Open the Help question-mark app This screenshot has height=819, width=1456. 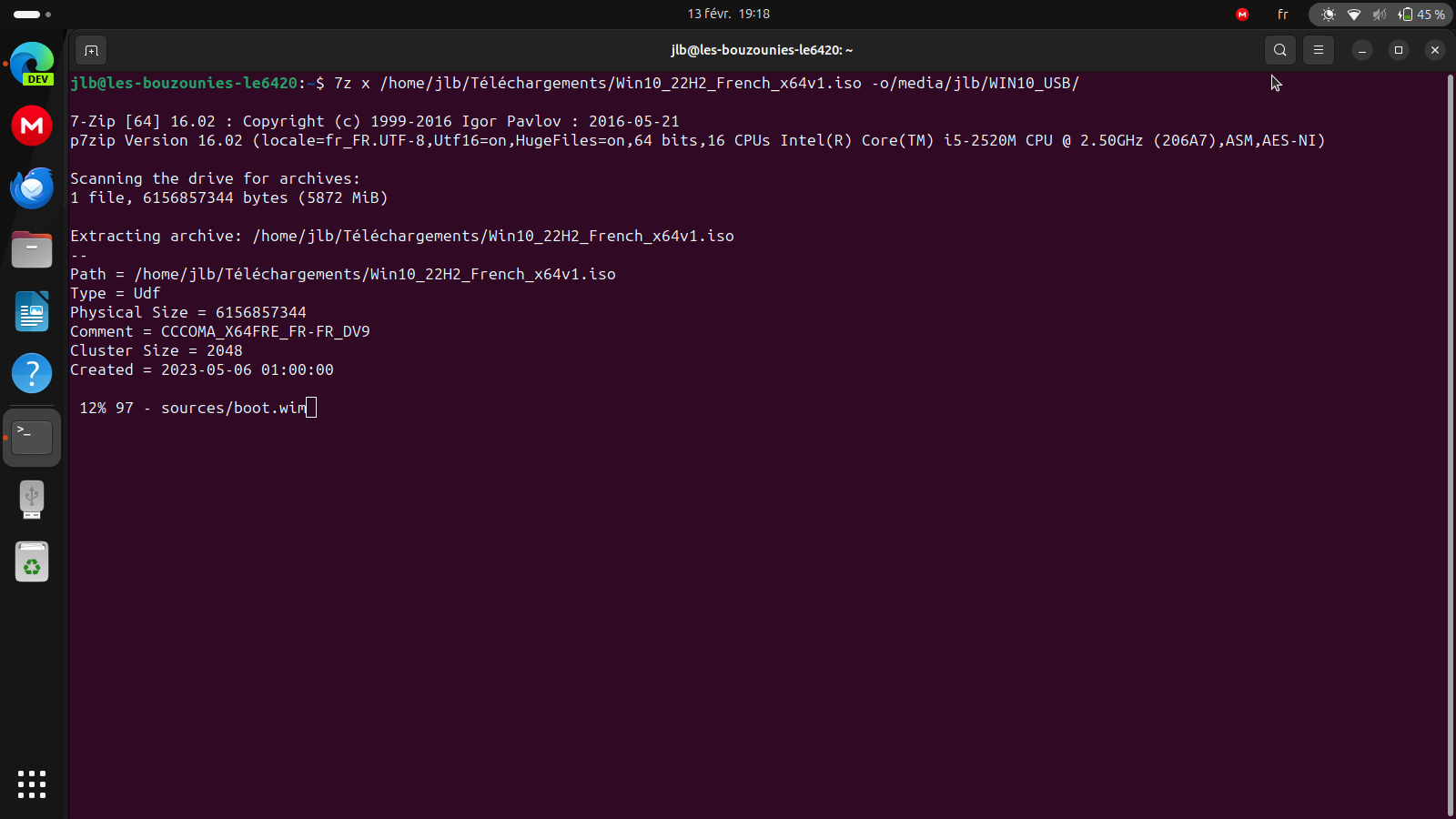click(x=32, y=373)
